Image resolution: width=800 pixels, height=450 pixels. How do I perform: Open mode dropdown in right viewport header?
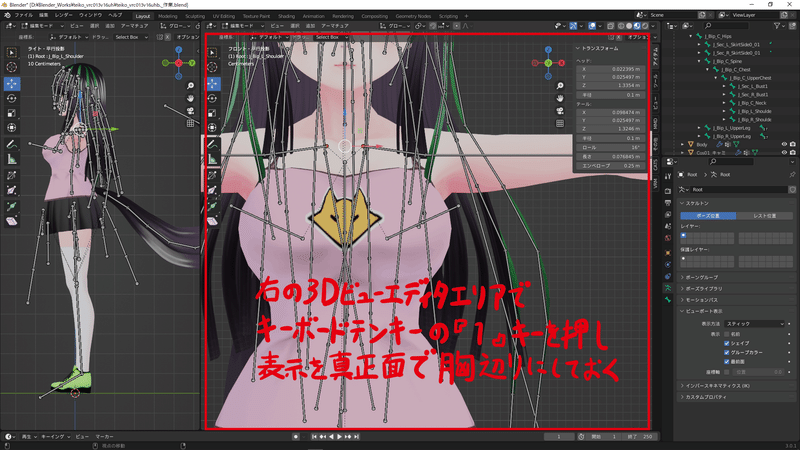pos(243,26)
